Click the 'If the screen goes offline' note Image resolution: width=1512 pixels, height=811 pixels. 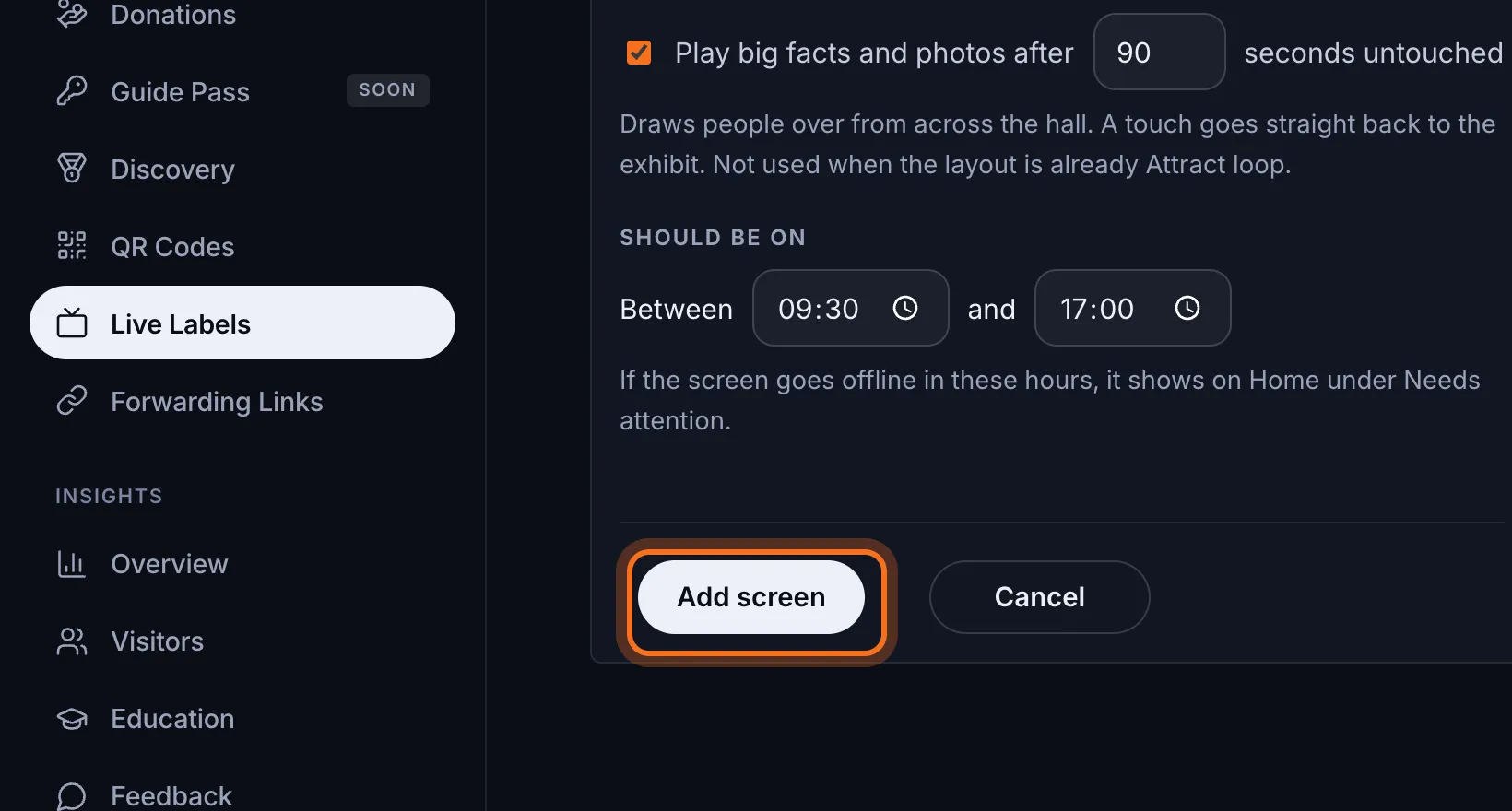(1050, 400)
